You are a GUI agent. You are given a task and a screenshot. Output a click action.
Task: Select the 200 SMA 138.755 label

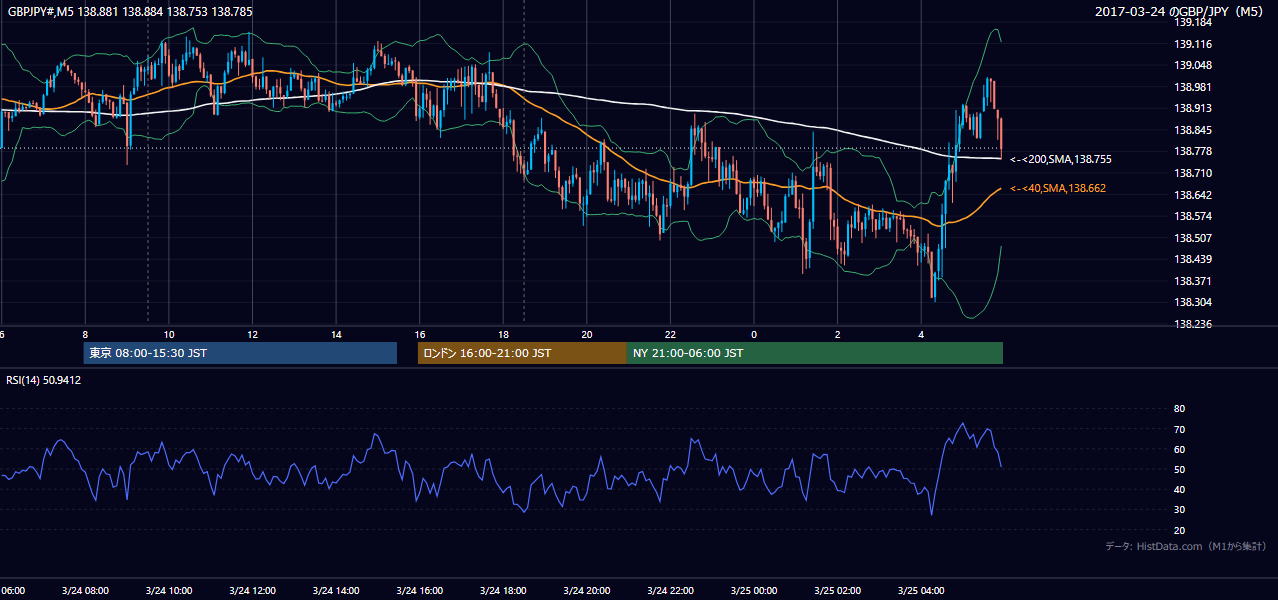[x=1061, y=159]
